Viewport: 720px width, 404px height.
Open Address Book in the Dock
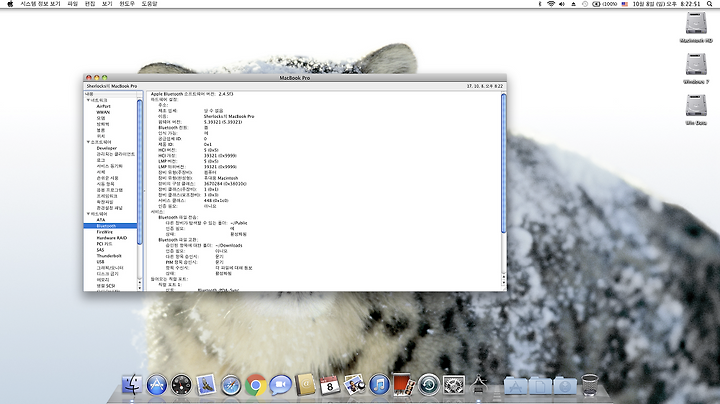[305, 385]
